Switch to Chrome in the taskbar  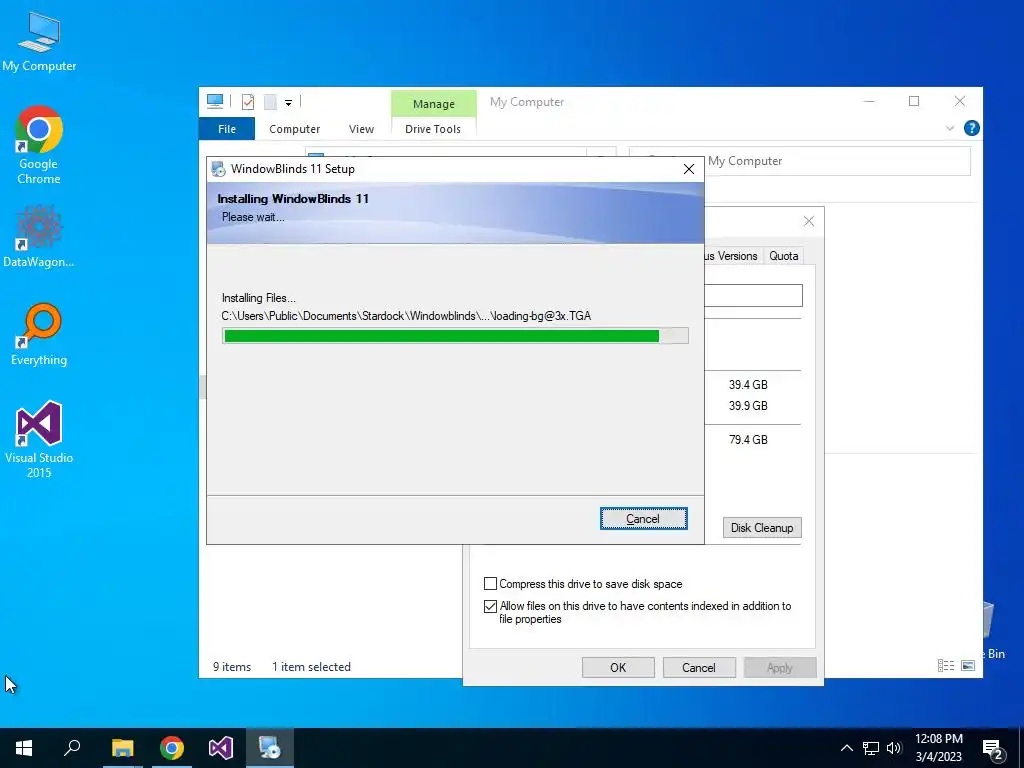coord(172,748)
